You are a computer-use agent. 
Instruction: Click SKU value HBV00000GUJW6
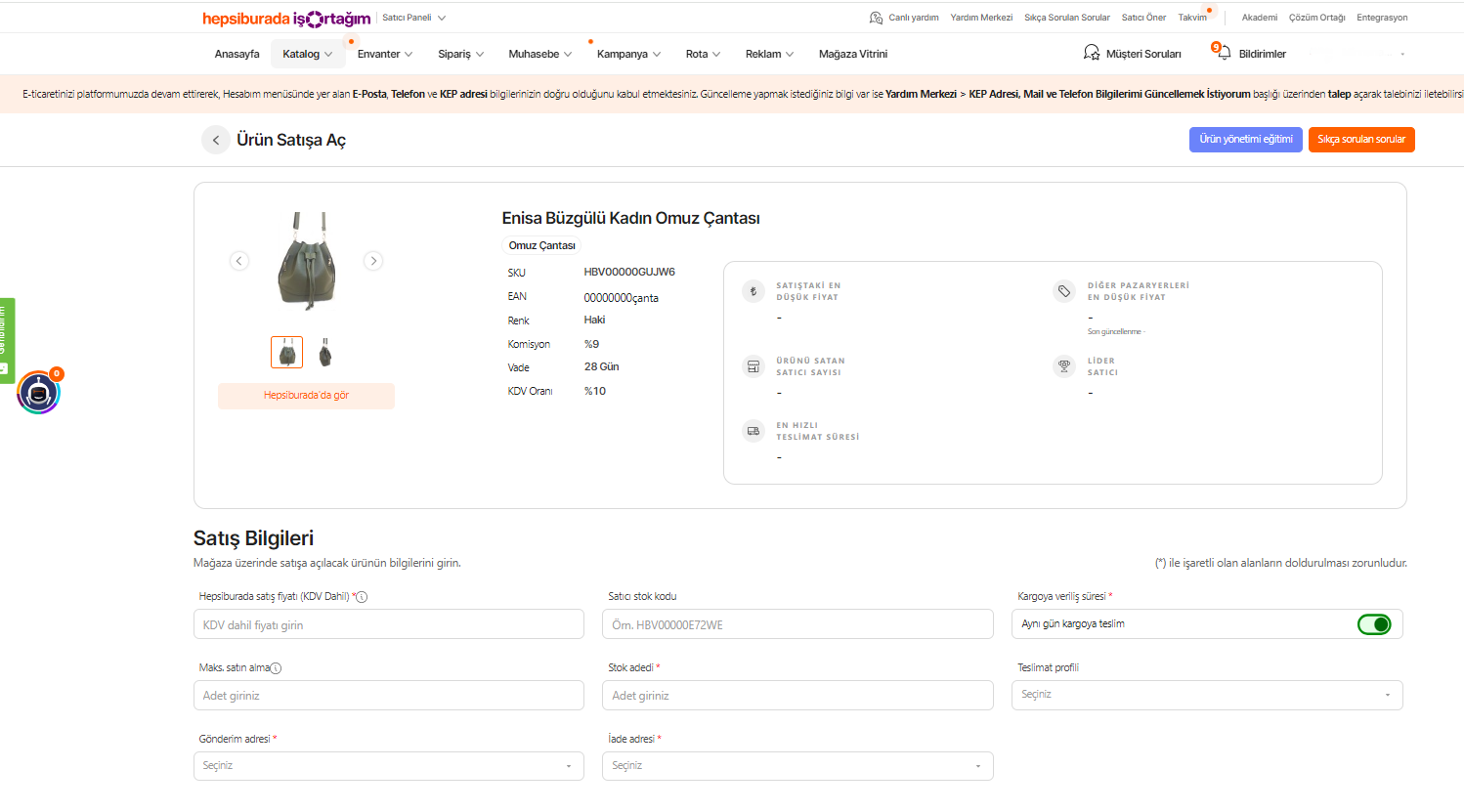629,273
